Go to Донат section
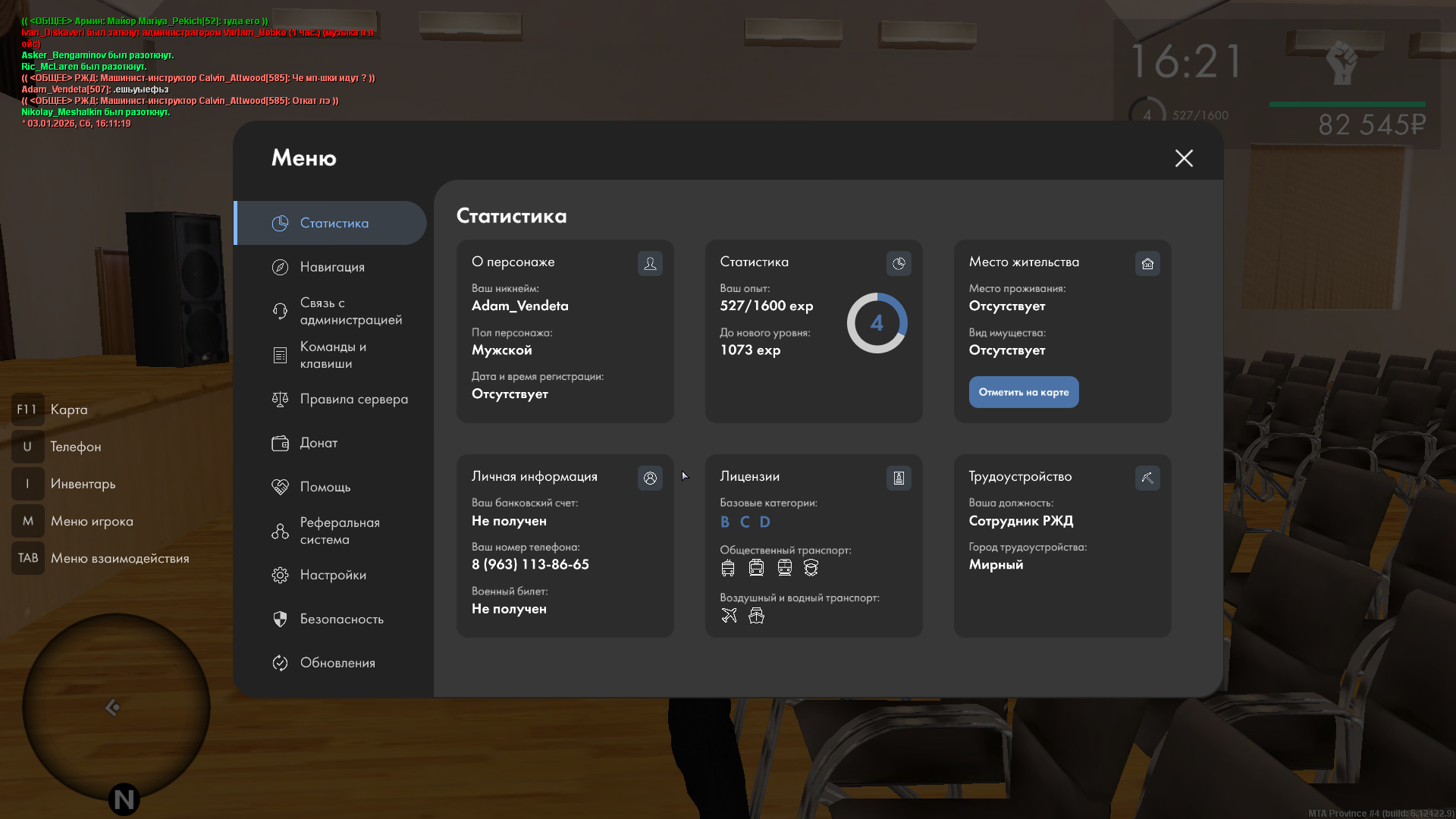 coord(318,443)
